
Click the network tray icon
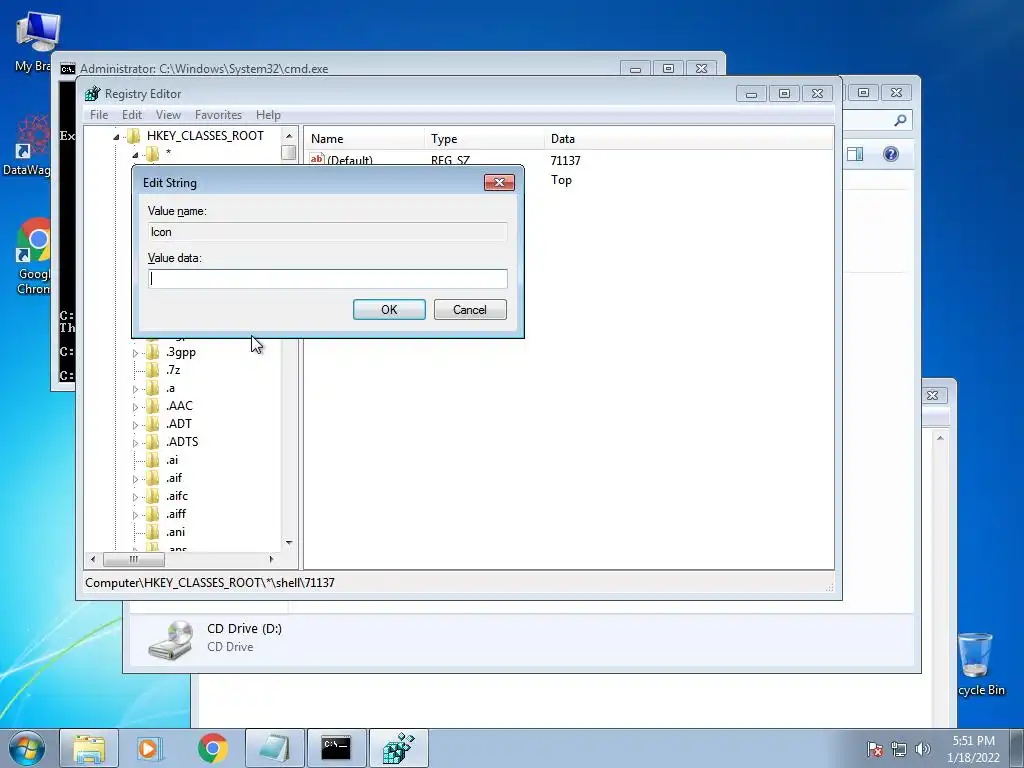pos(899,749)
